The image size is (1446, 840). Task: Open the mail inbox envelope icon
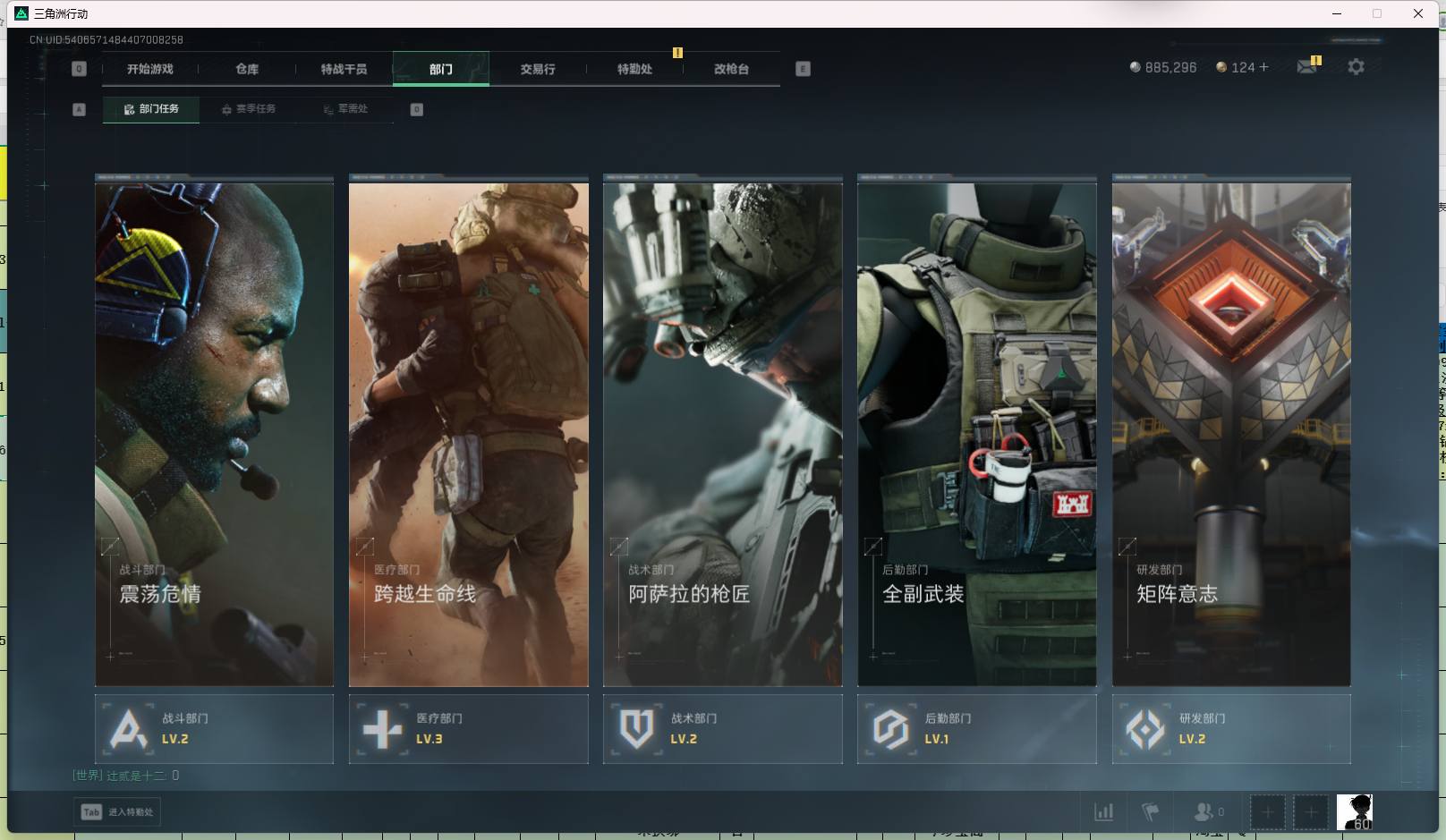pos(1306,67)
